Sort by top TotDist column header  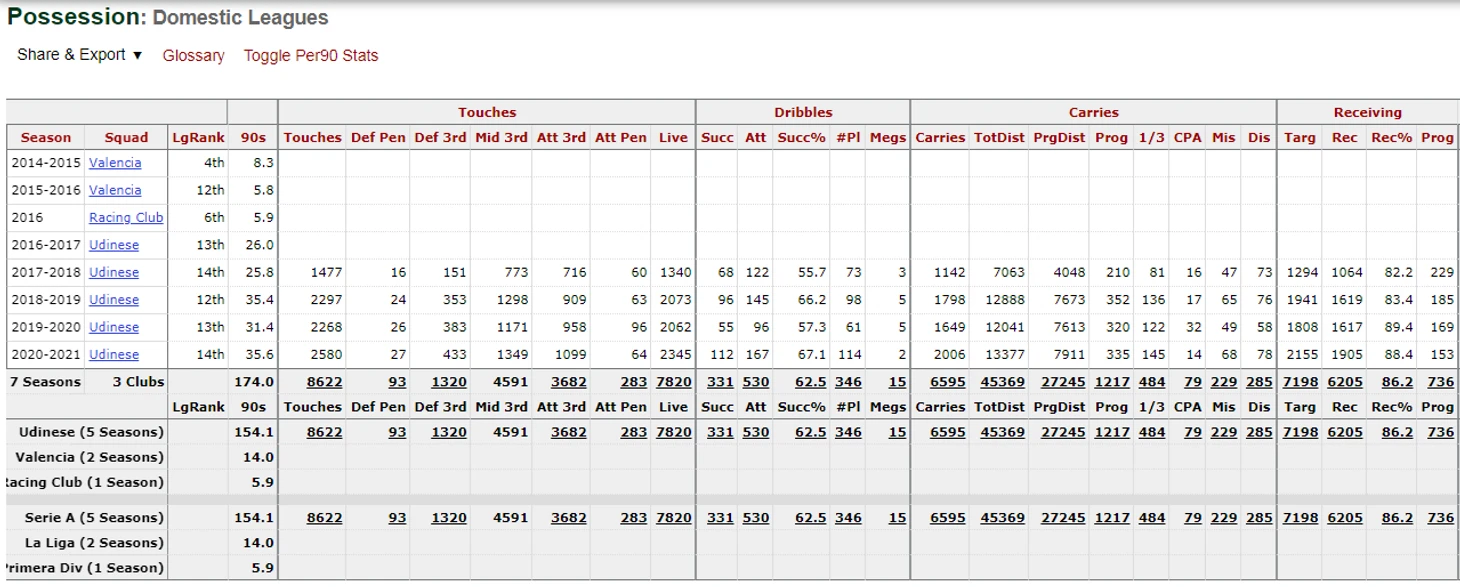click(x=999, y=138)
